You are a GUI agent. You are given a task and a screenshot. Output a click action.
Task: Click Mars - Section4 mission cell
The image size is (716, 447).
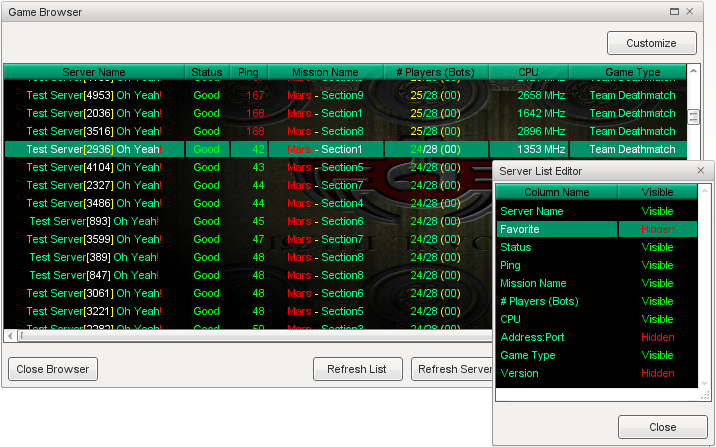[326, 203]
